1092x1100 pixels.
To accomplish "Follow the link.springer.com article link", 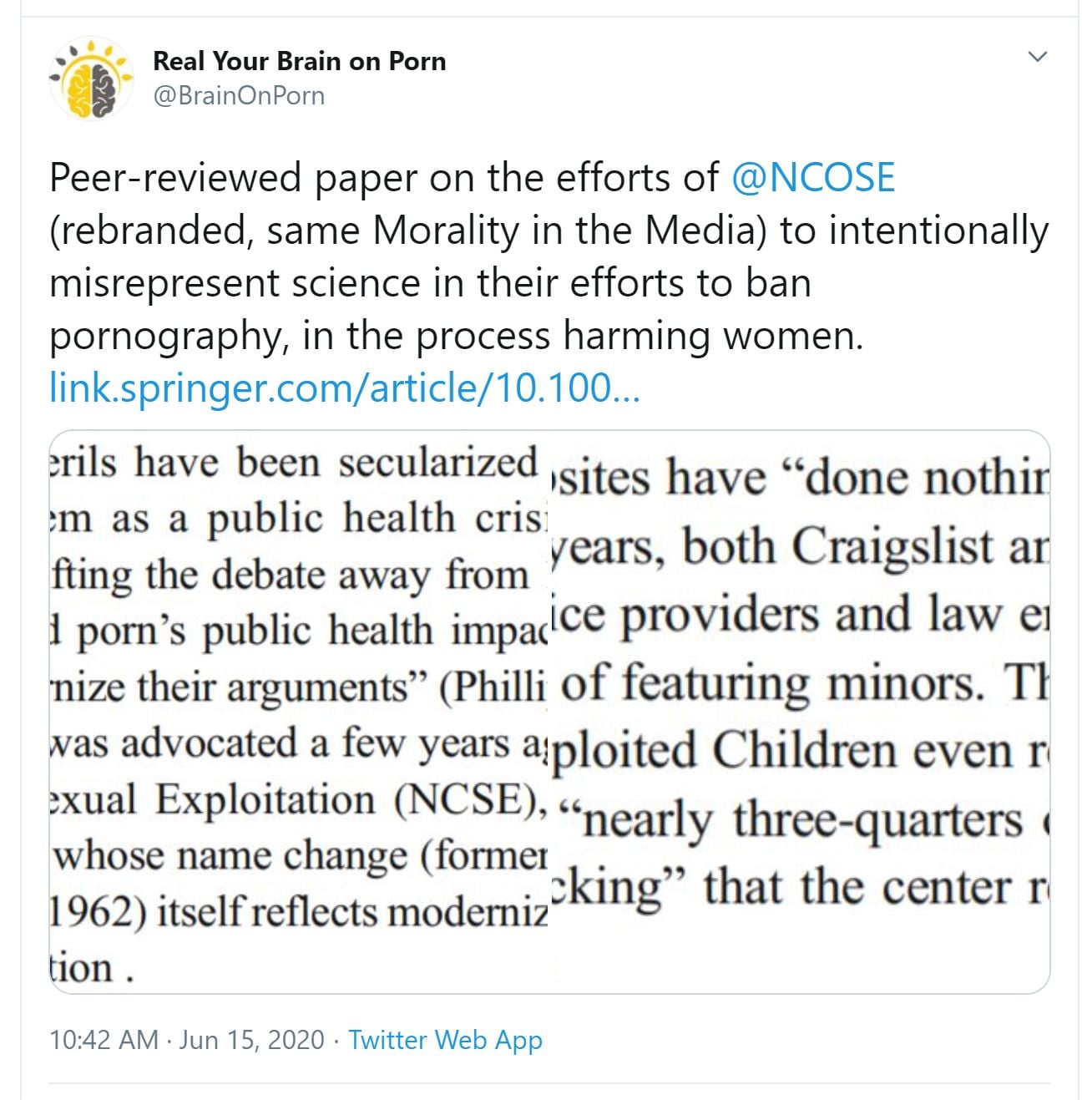I will tap(344, 388).
